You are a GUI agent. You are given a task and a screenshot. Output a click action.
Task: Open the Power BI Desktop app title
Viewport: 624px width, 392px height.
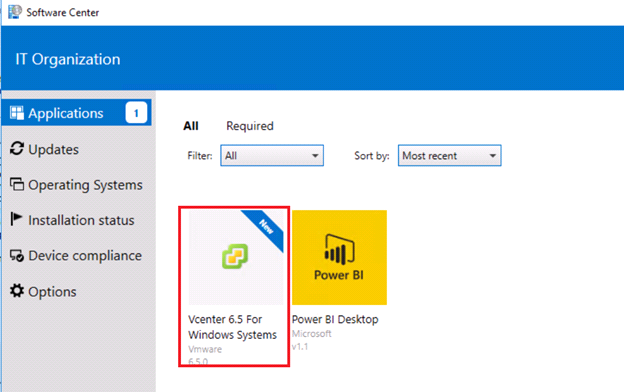click(335, 320)
